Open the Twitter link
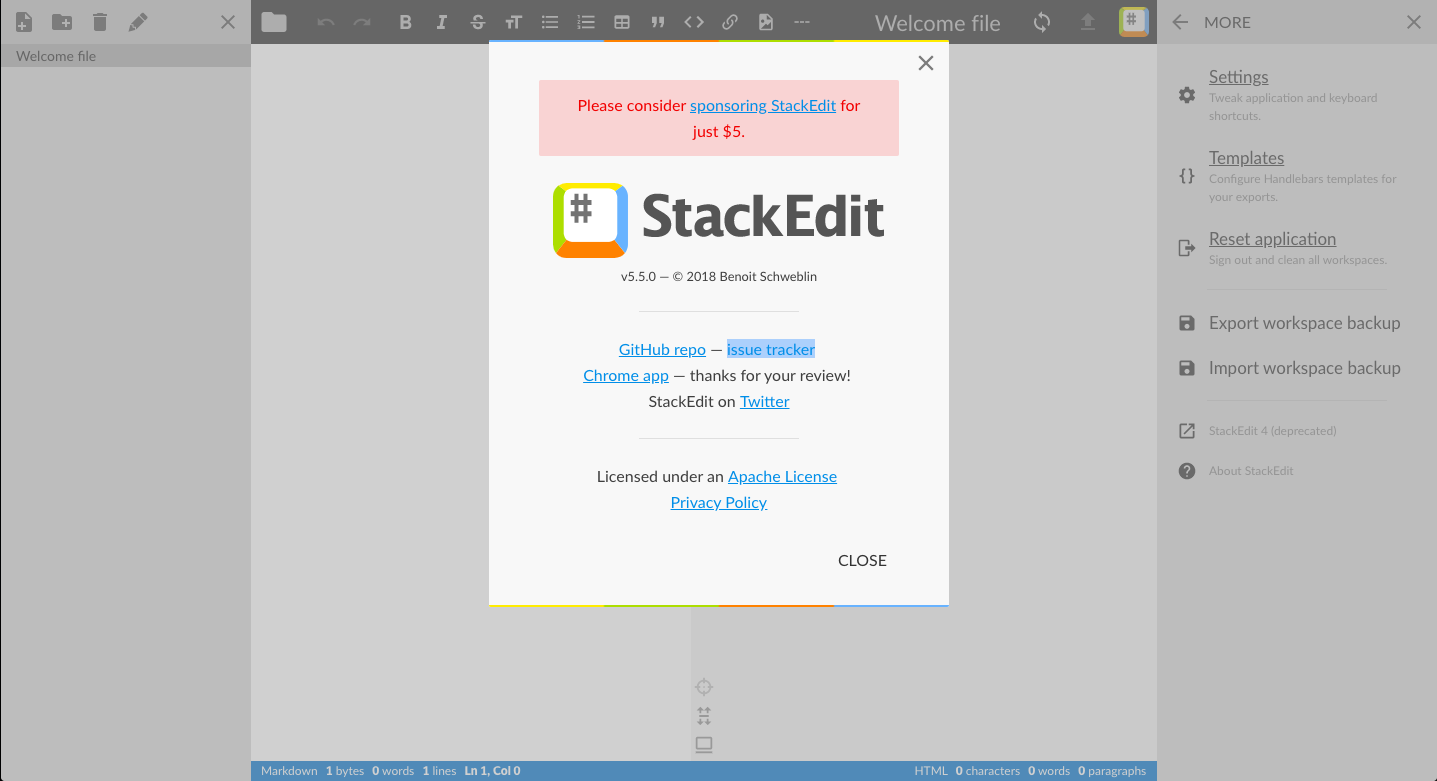The width and height of the screenshot is (1437, 781). click(765, 401)
